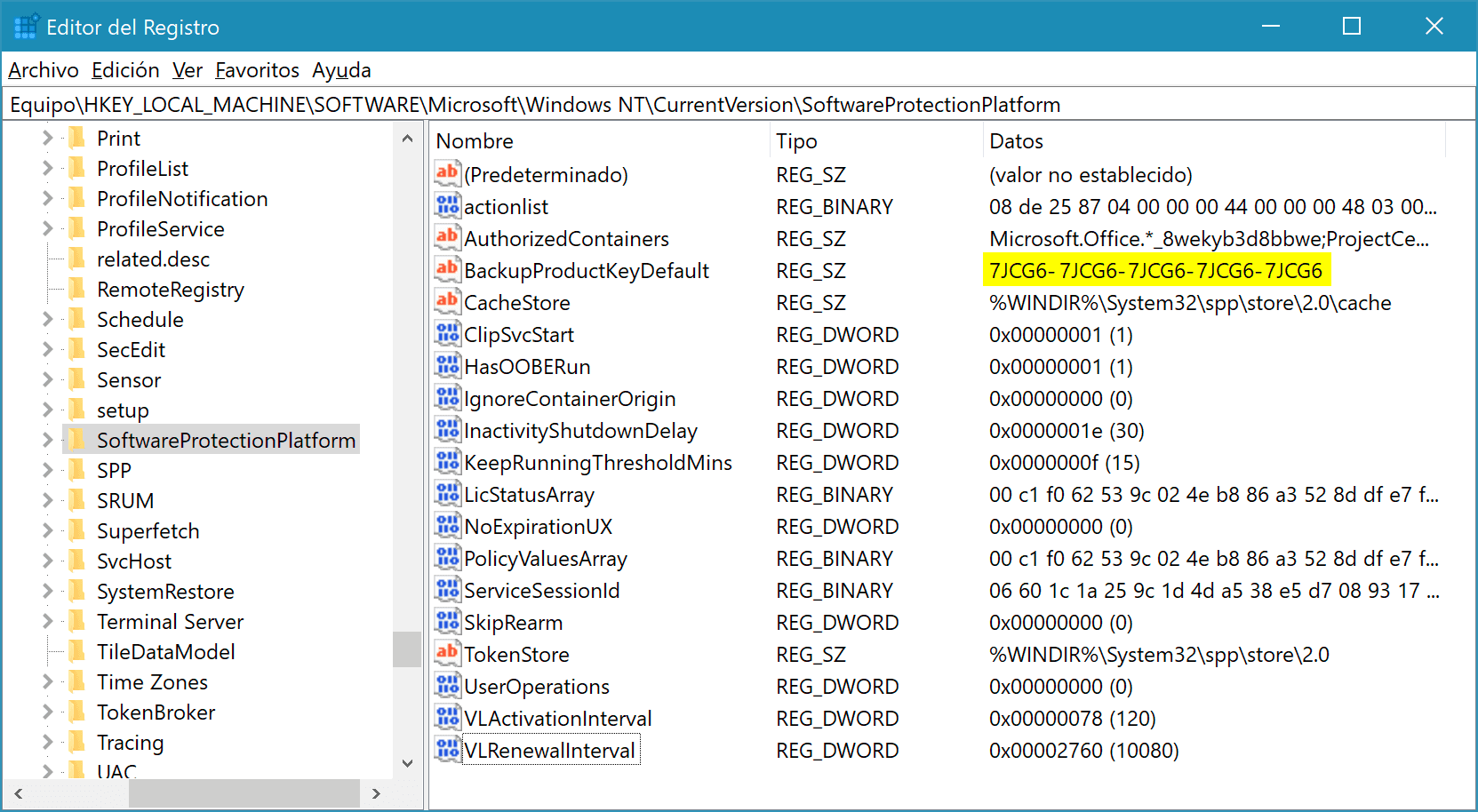
Task: Click the DWORD icon beside VLRenewalInterval
Action: (x=447, y=749)
